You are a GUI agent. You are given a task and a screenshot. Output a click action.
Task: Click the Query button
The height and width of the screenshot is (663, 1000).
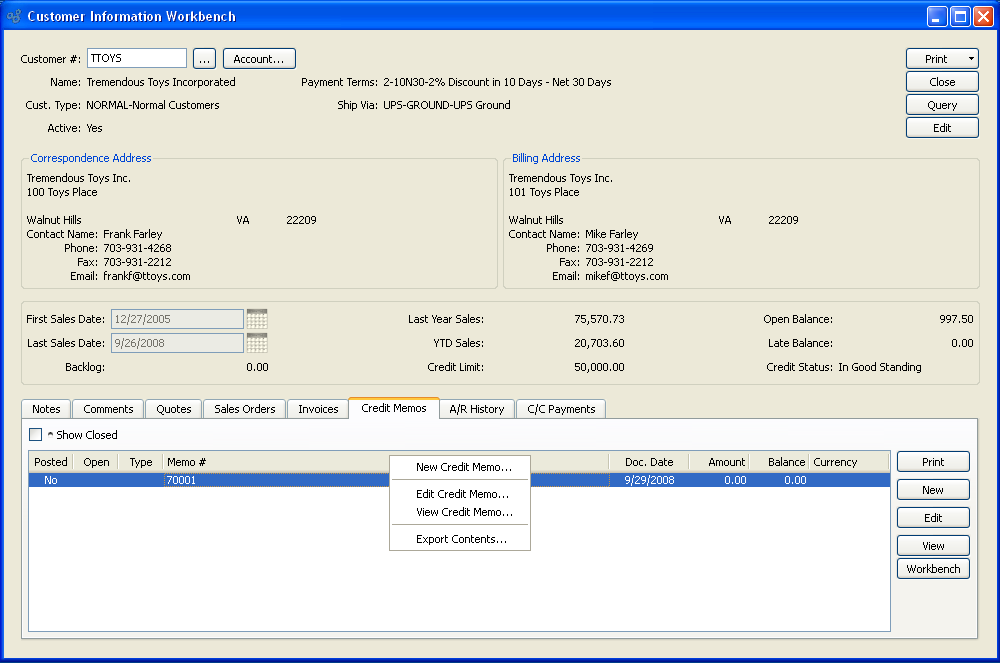941,105
